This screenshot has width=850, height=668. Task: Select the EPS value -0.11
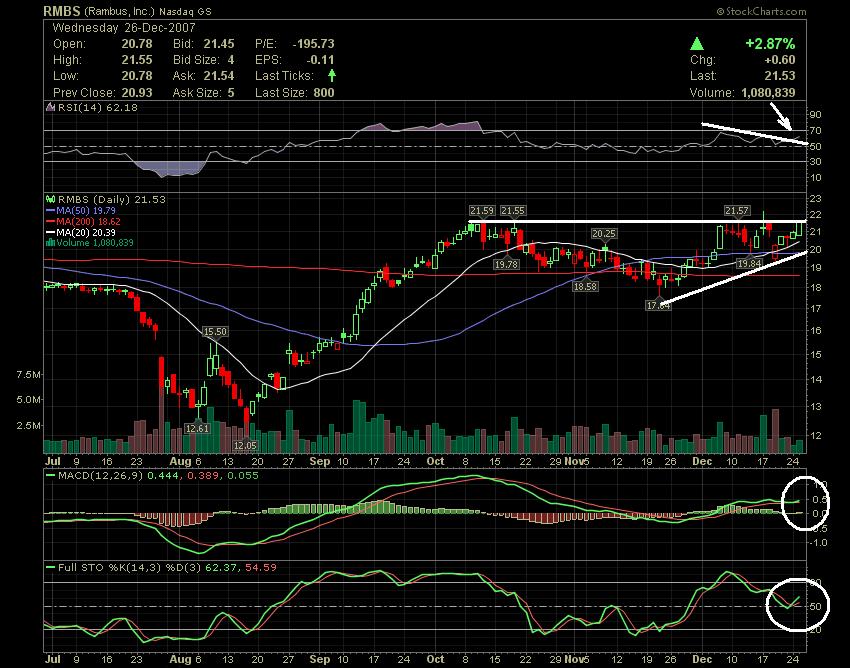click(x=320, y=60)
